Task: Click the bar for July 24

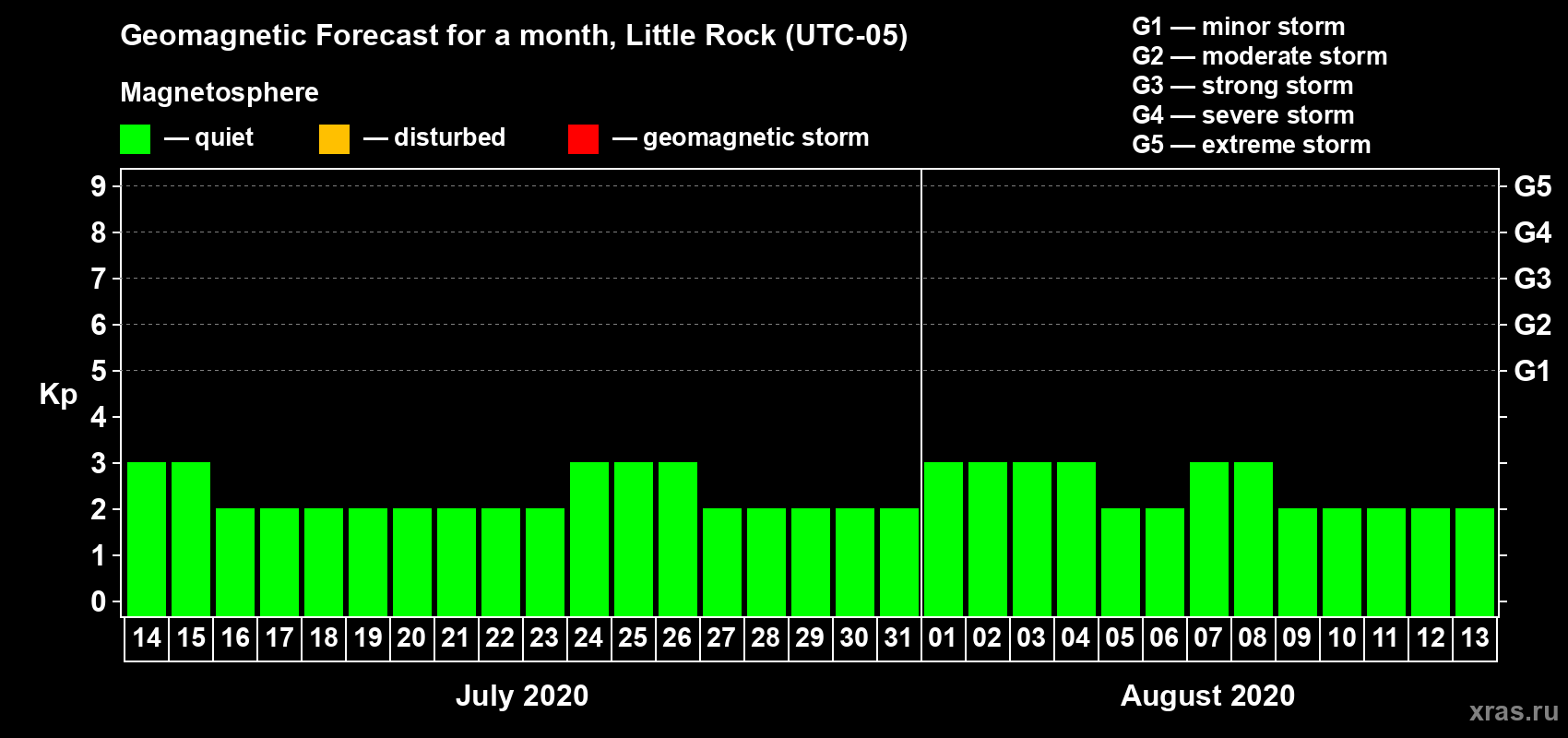Action: (589, 539)
